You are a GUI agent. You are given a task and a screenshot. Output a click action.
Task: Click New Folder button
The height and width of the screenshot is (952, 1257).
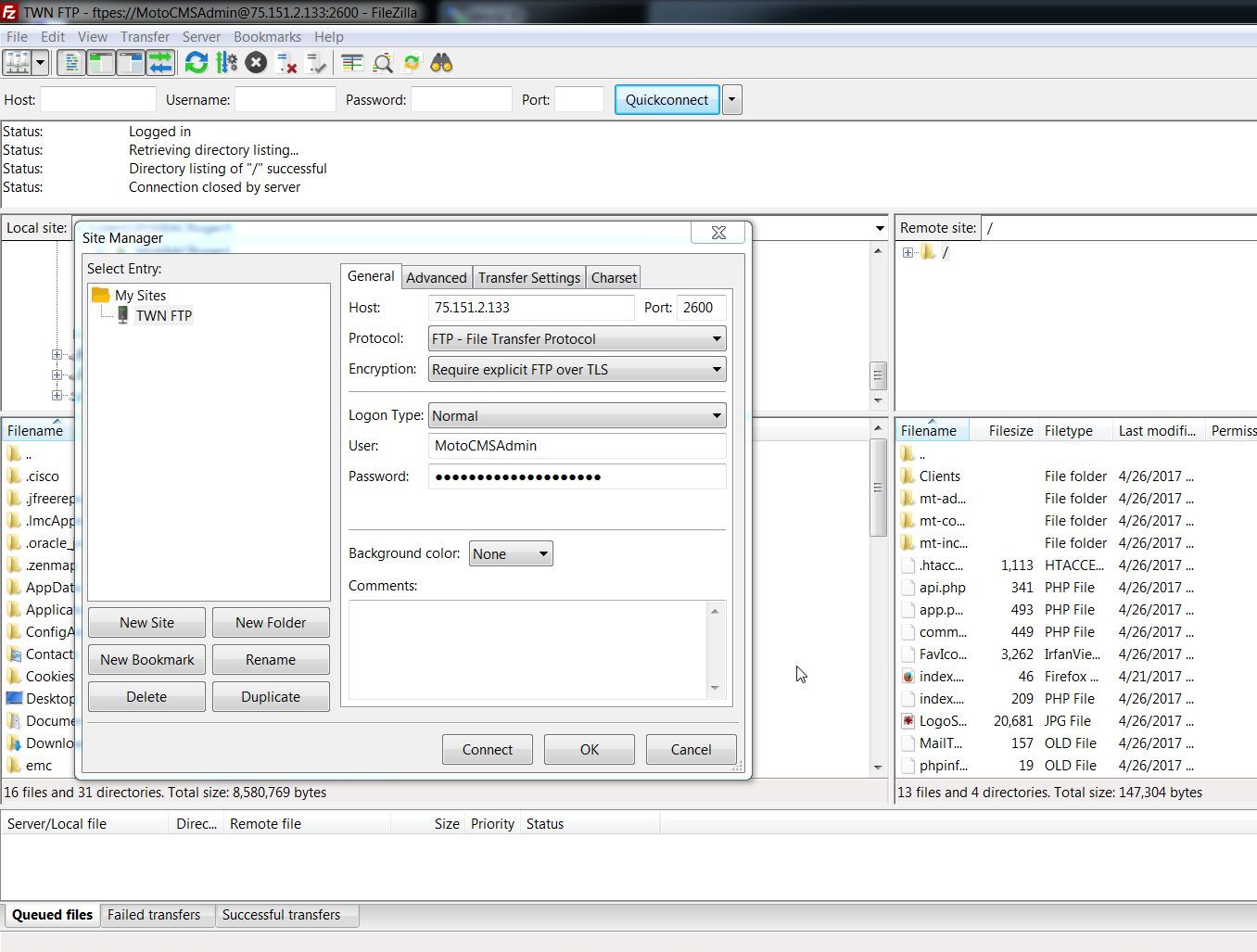point(271,623)
